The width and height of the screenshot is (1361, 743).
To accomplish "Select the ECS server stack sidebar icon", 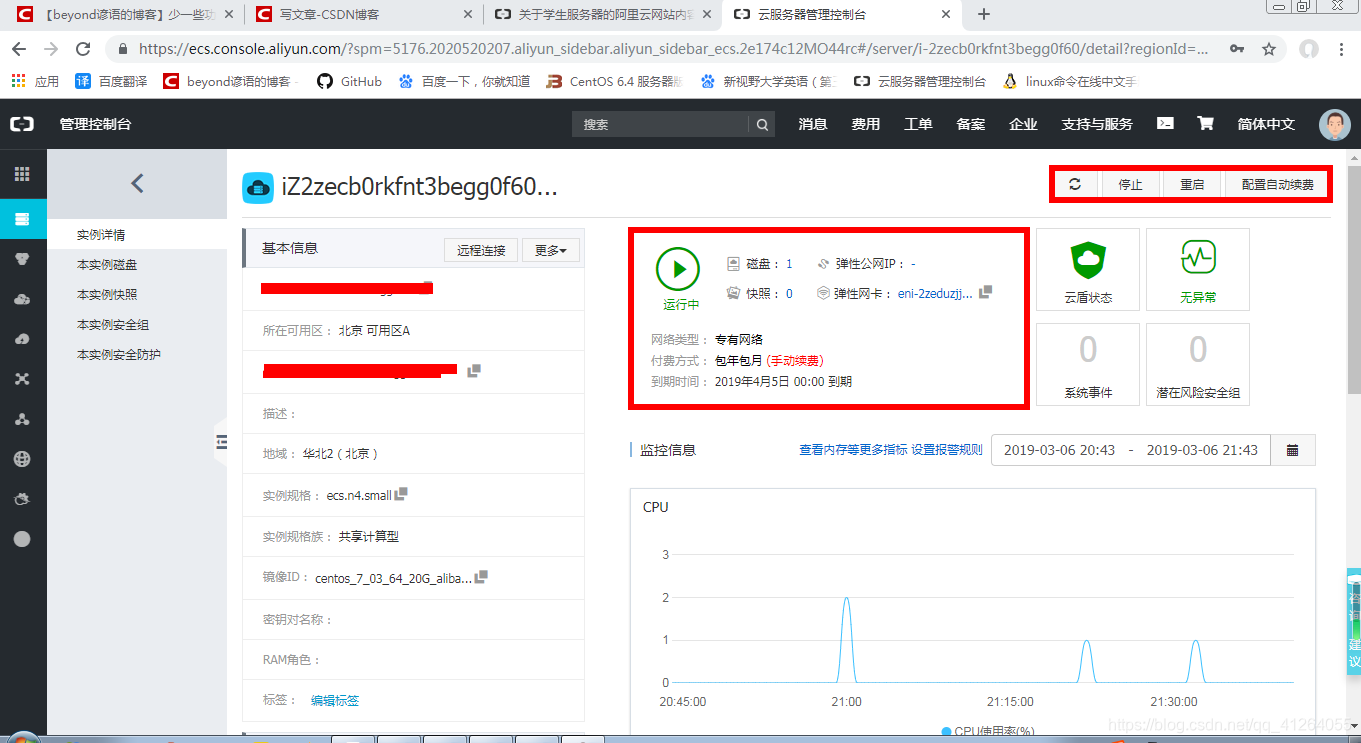I will click(x=22, y=219).
